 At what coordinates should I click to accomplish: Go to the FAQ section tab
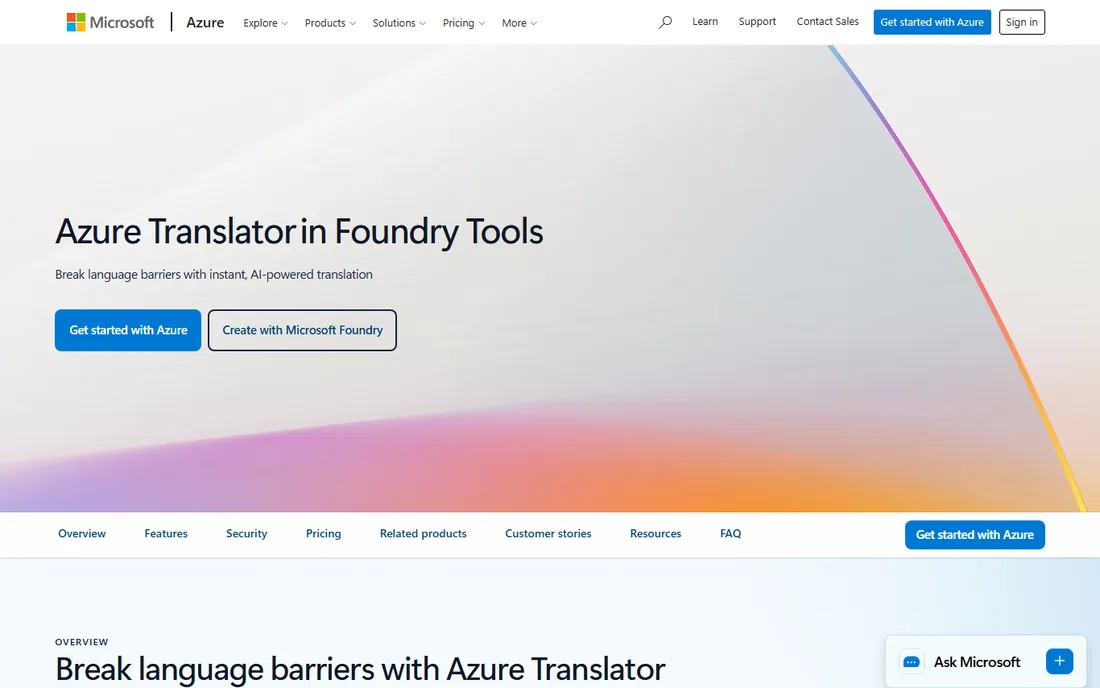(x=730, y=534)
